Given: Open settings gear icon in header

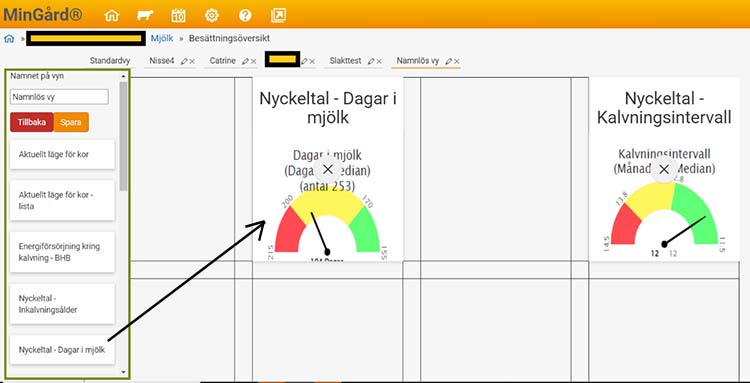Looking at the screenshot, I should (211, 15).
